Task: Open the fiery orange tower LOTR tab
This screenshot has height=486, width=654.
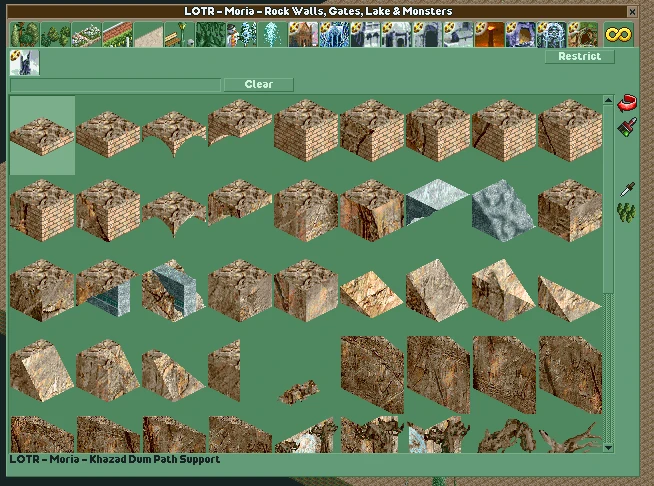Action: click(489, 34)
